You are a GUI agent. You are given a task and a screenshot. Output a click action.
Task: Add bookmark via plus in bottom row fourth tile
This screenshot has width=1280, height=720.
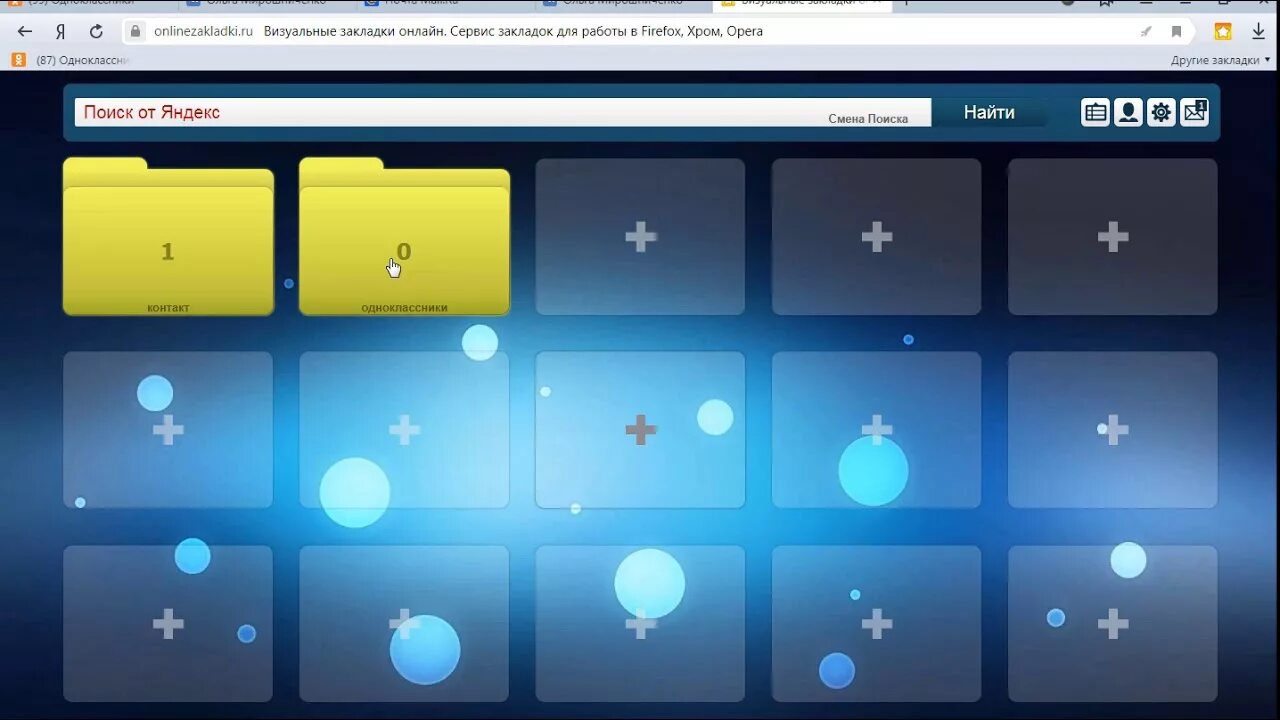point(877,624)
